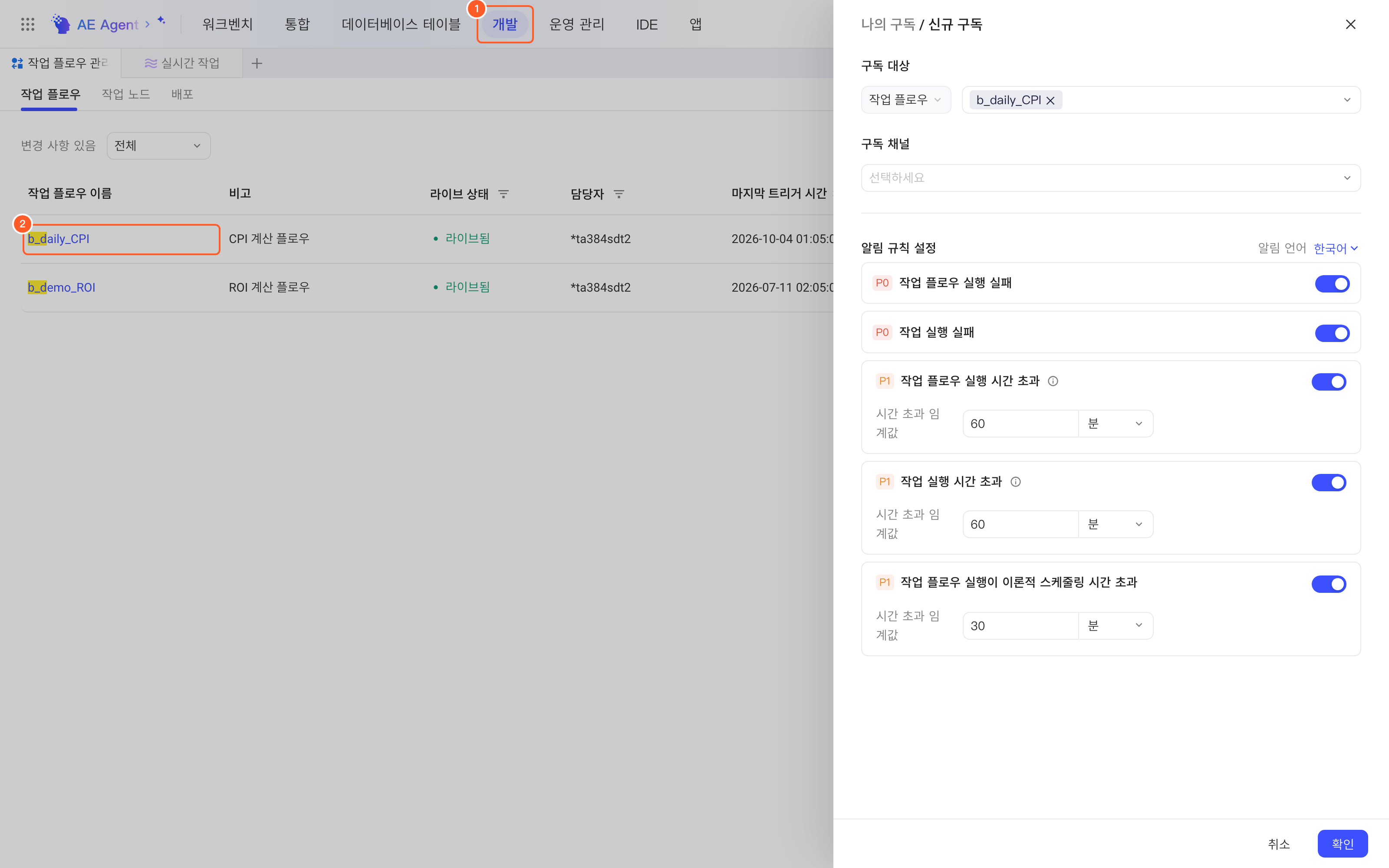Go back to 나의 구독 breadcrumb

pyautogui.click(x=888, y=24)
